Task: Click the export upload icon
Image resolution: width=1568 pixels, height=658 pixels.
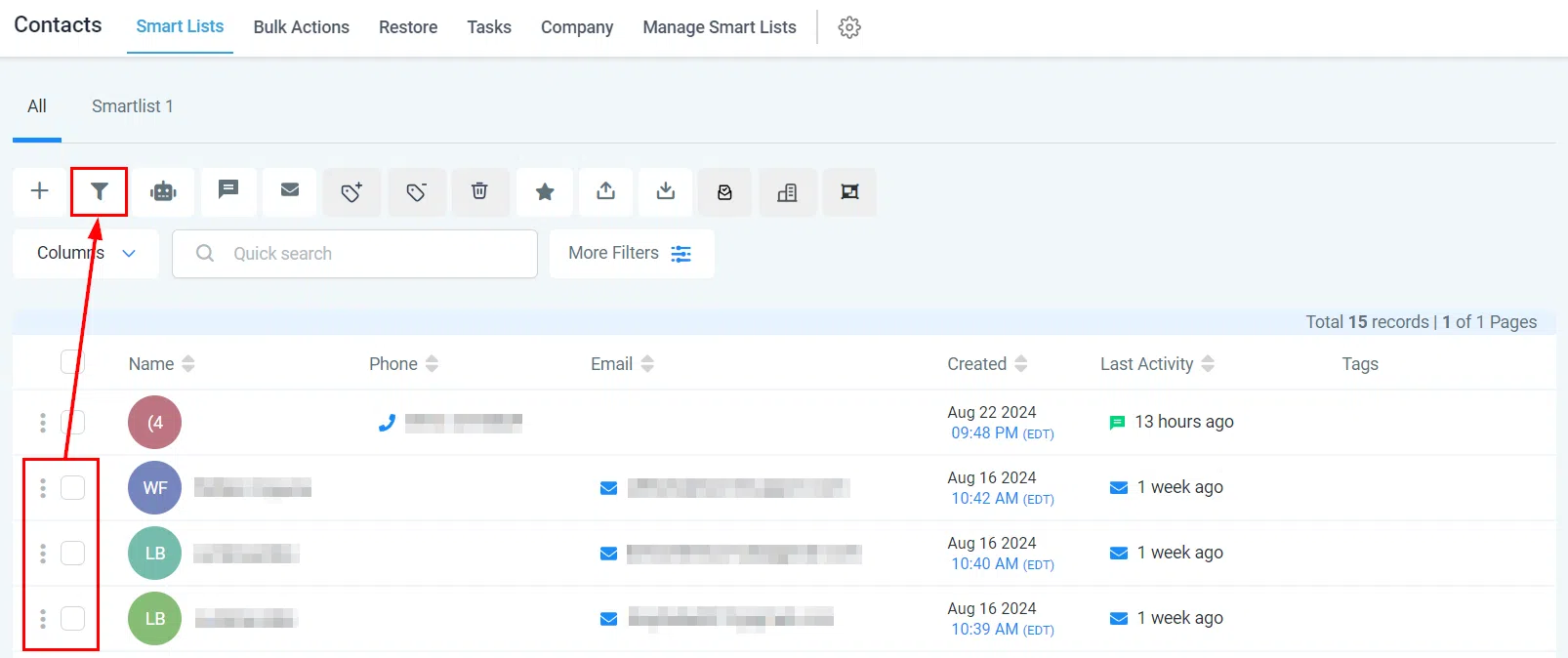Action: pos(606,190)
